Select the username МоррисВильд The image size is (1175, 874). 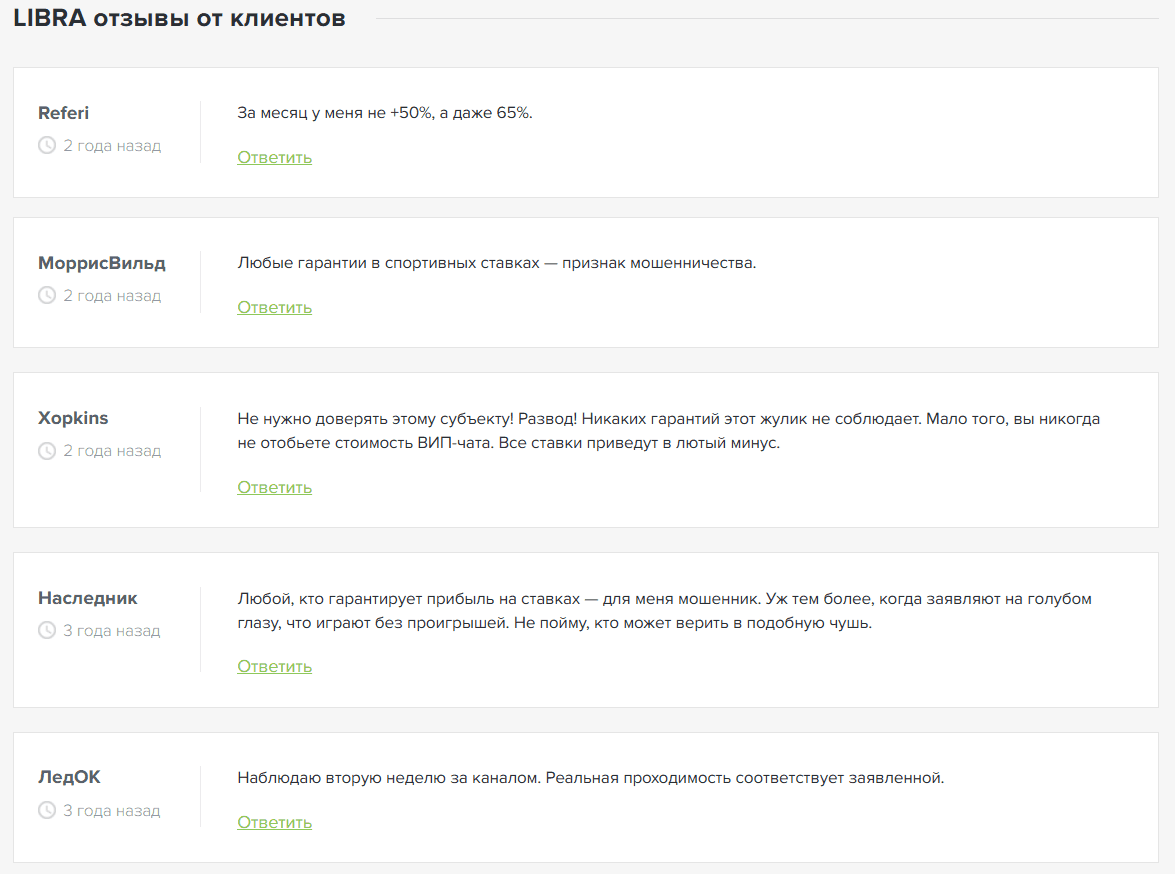point(102,263)
